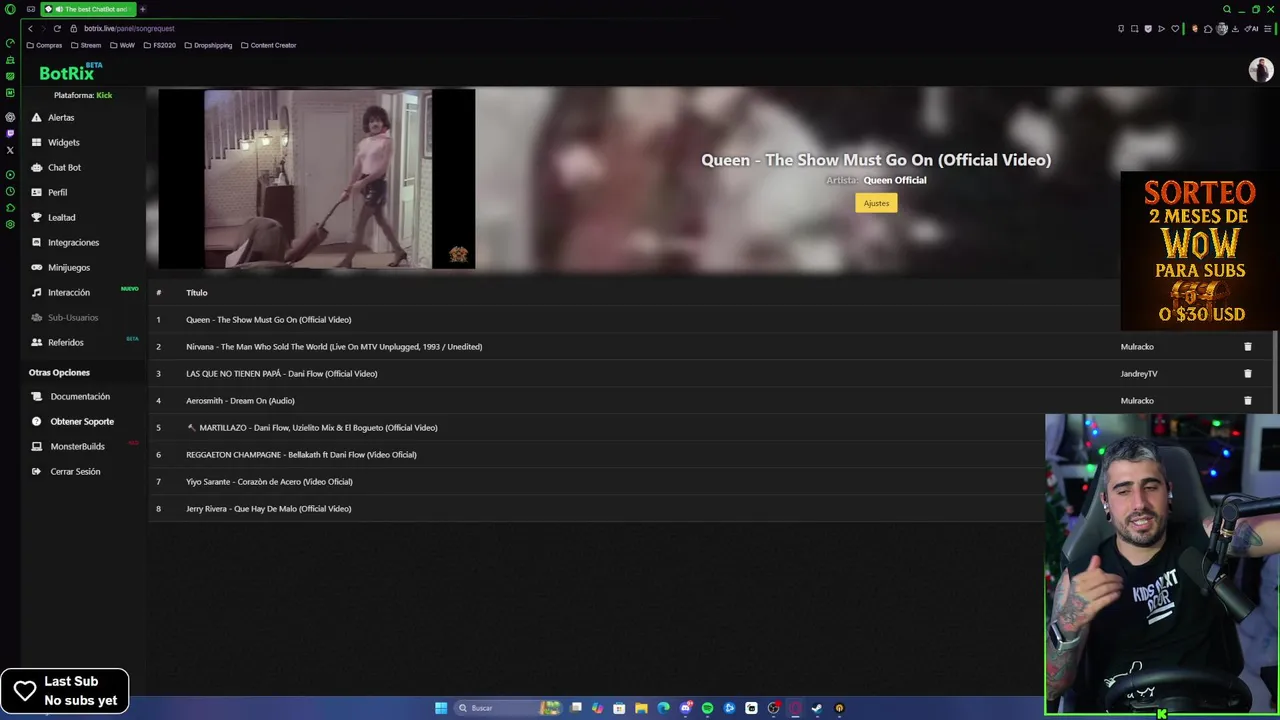This screenshot has width=1280, height=720.
Task: Click the browser shield icon
Action: pos(1148,29)
